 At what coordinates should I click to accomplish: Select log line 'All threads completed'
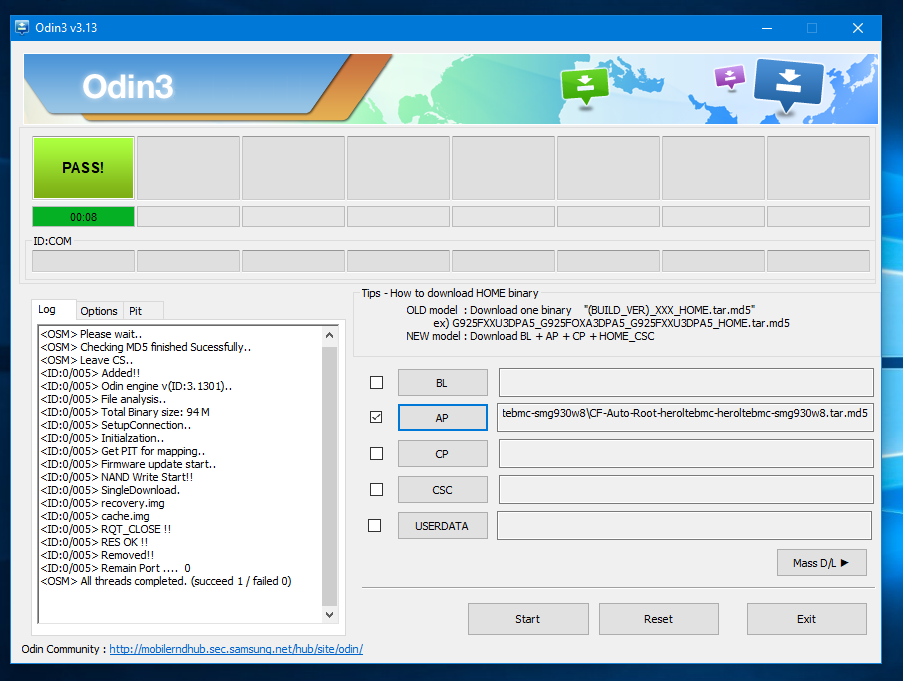coord(166,581)
